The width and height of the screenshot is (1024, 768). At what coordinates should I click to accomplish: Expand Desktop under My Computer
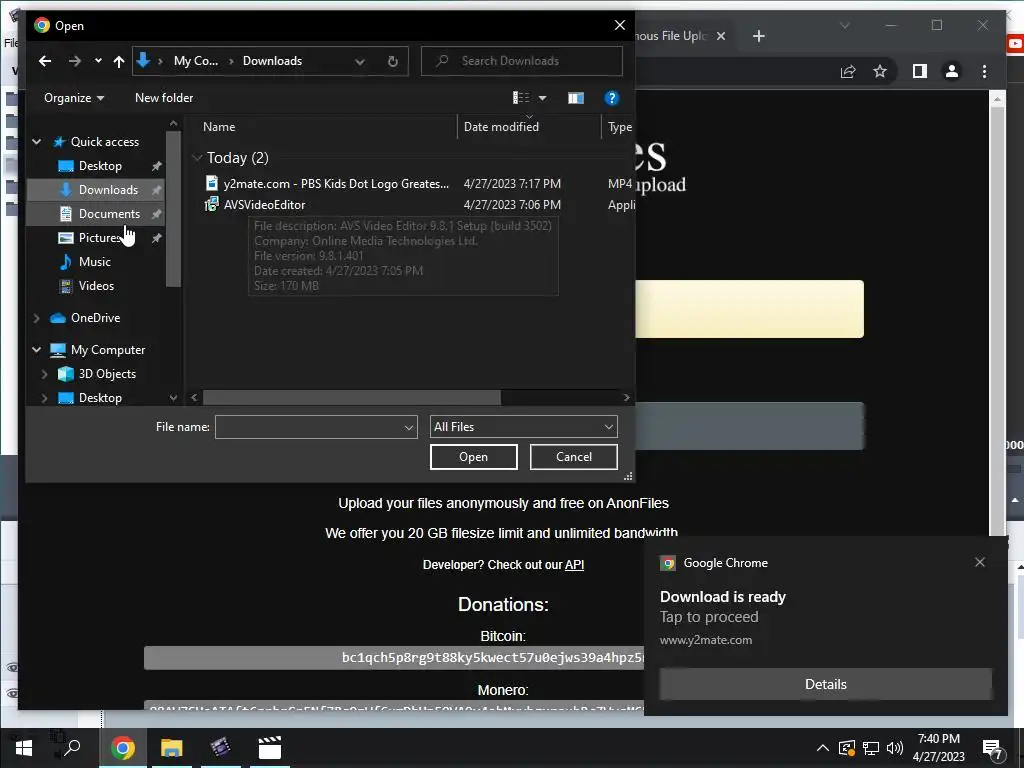tap(44, 398)
